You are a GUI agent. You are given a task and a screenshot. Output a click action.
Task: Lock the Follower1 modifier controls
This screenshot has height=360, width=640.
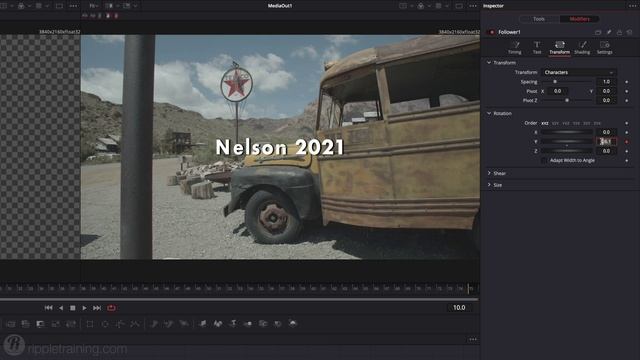[x=619, y=32]
